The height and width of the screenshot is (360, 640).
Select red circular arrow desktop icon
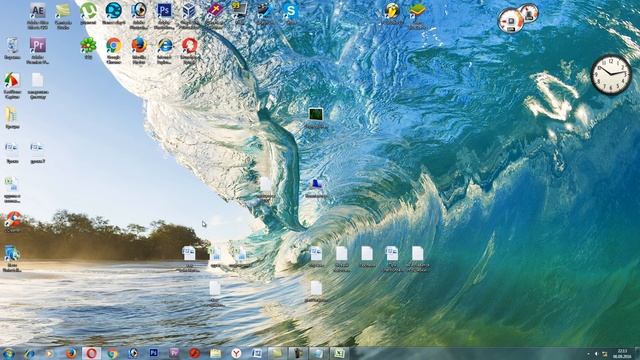(189, 45)
